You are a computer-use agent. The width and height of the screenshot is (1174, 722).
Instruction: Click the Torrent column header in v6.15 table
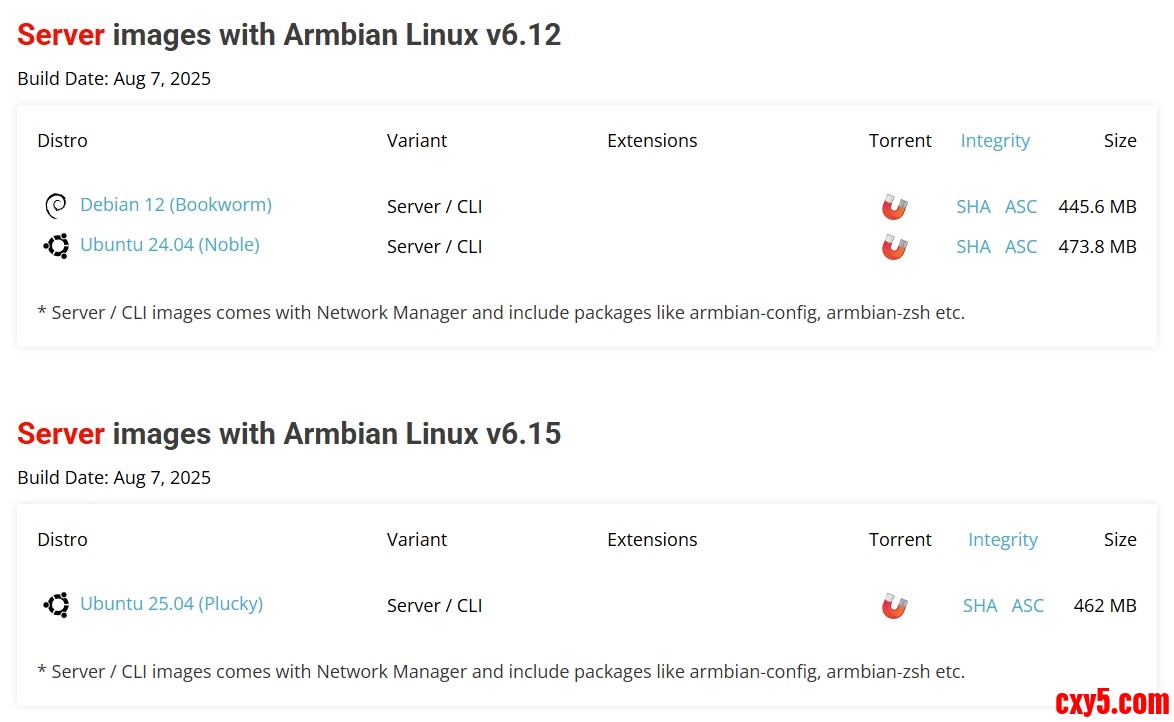coord(900,540)
